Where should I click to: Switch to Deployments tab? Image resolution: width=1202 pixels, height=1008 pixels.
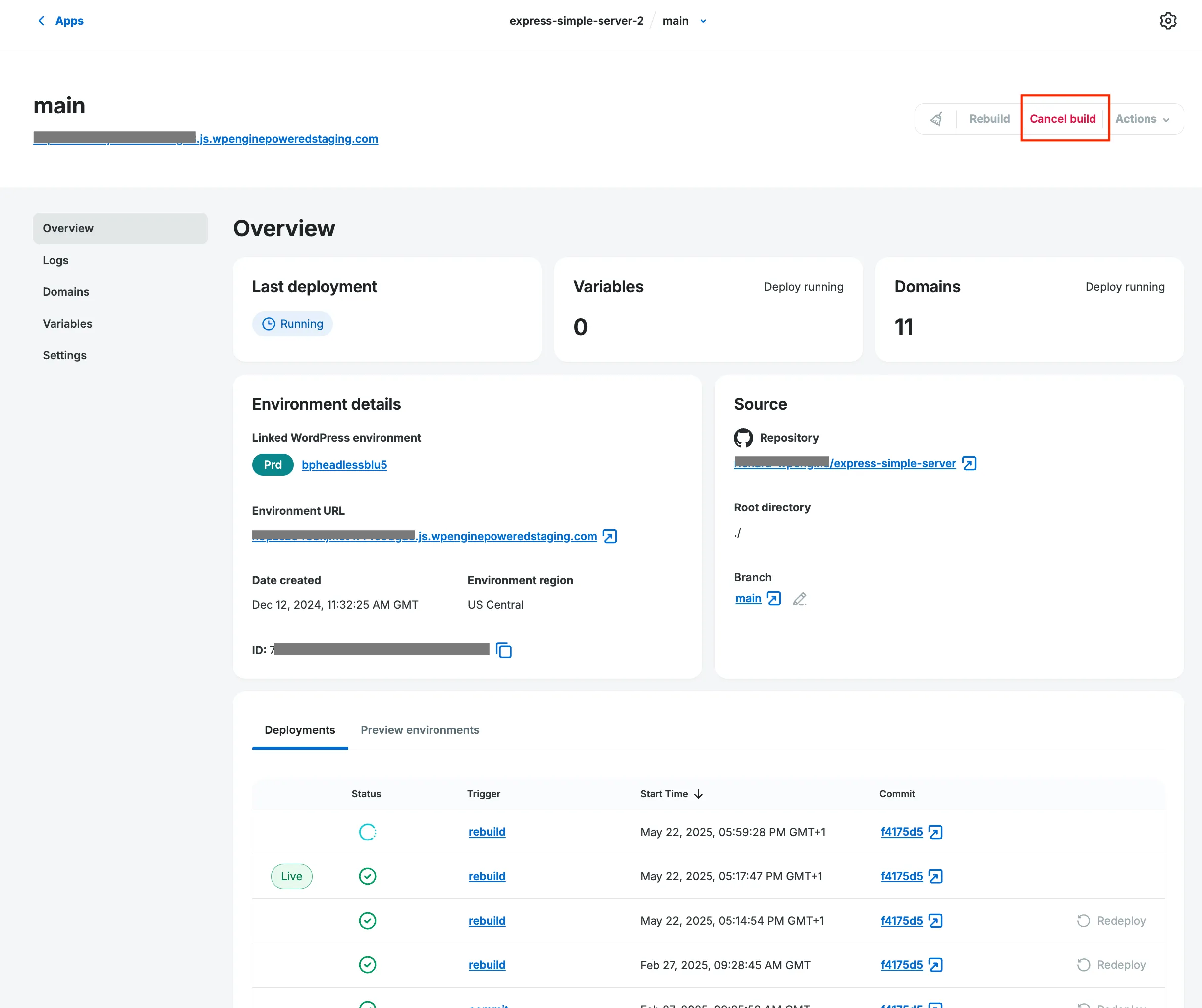coord(300,730)
